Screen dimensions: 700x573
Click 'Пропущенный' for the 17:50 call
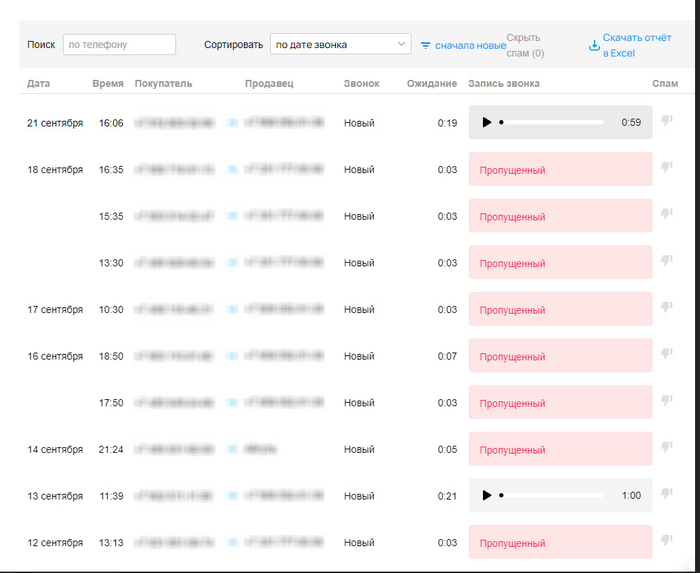512,403
